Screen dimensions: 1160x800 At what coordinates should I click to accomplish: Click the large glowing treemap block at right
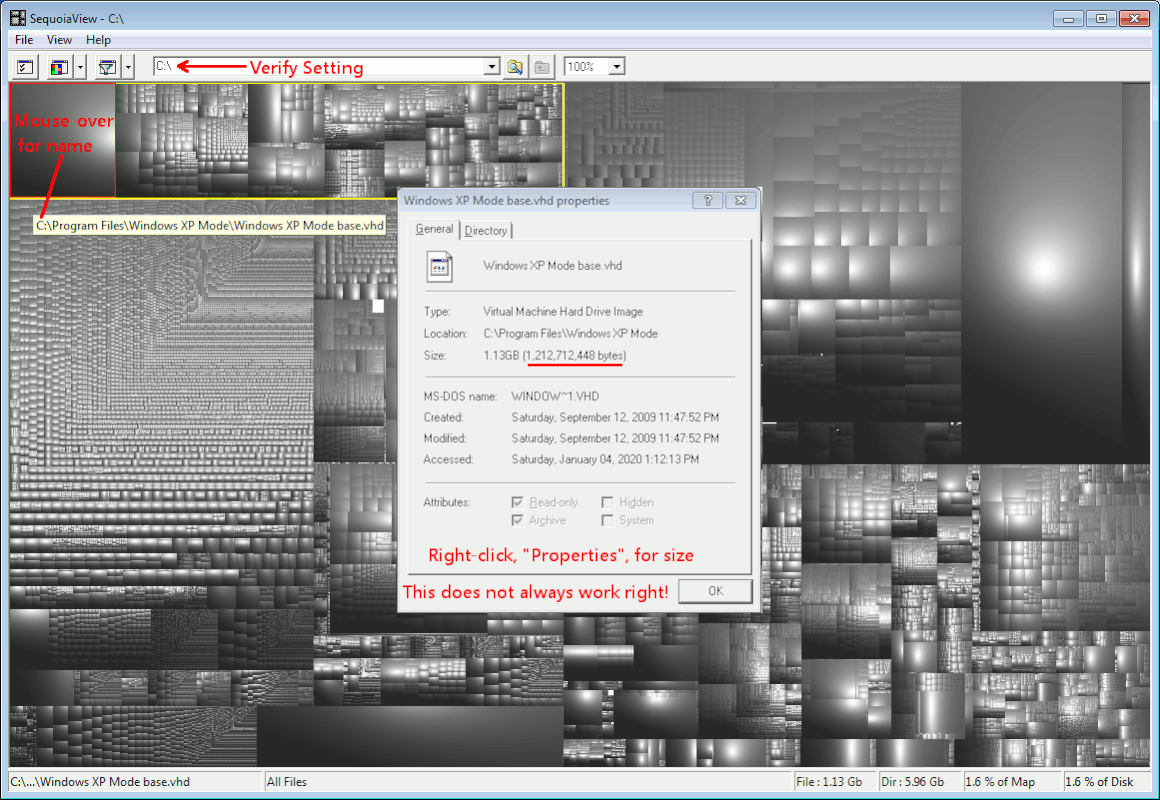click(x=1043, y=271)
